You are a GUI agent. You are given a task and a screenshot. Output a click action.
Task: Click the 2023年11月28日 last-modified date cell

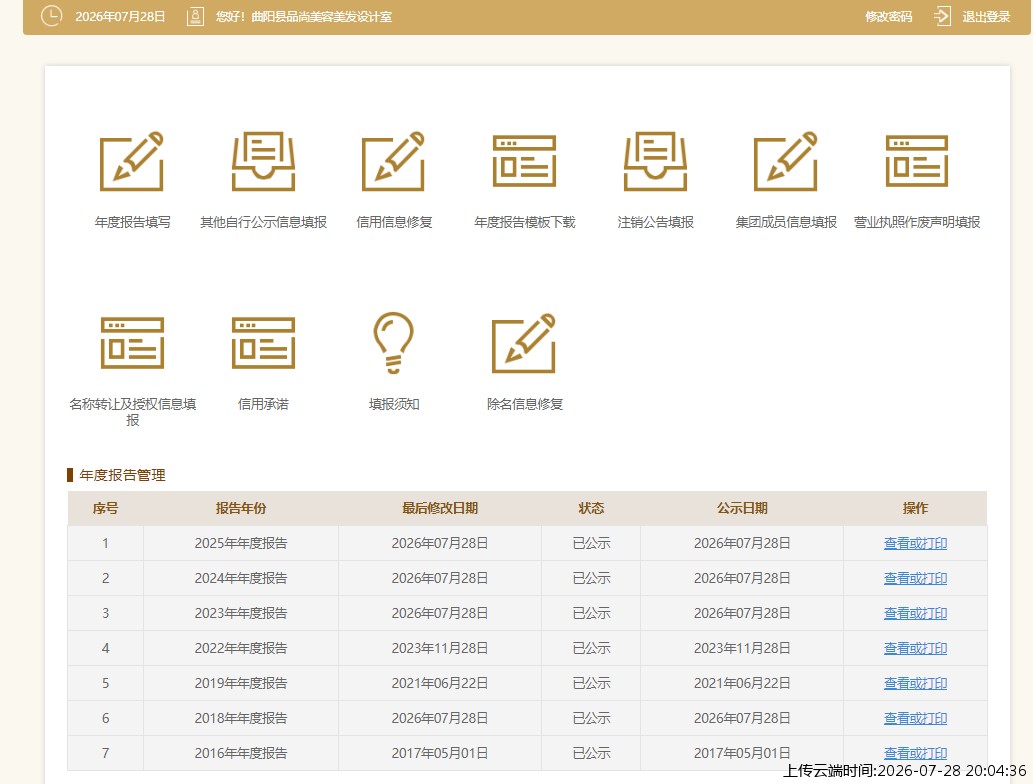coord(440,648)
